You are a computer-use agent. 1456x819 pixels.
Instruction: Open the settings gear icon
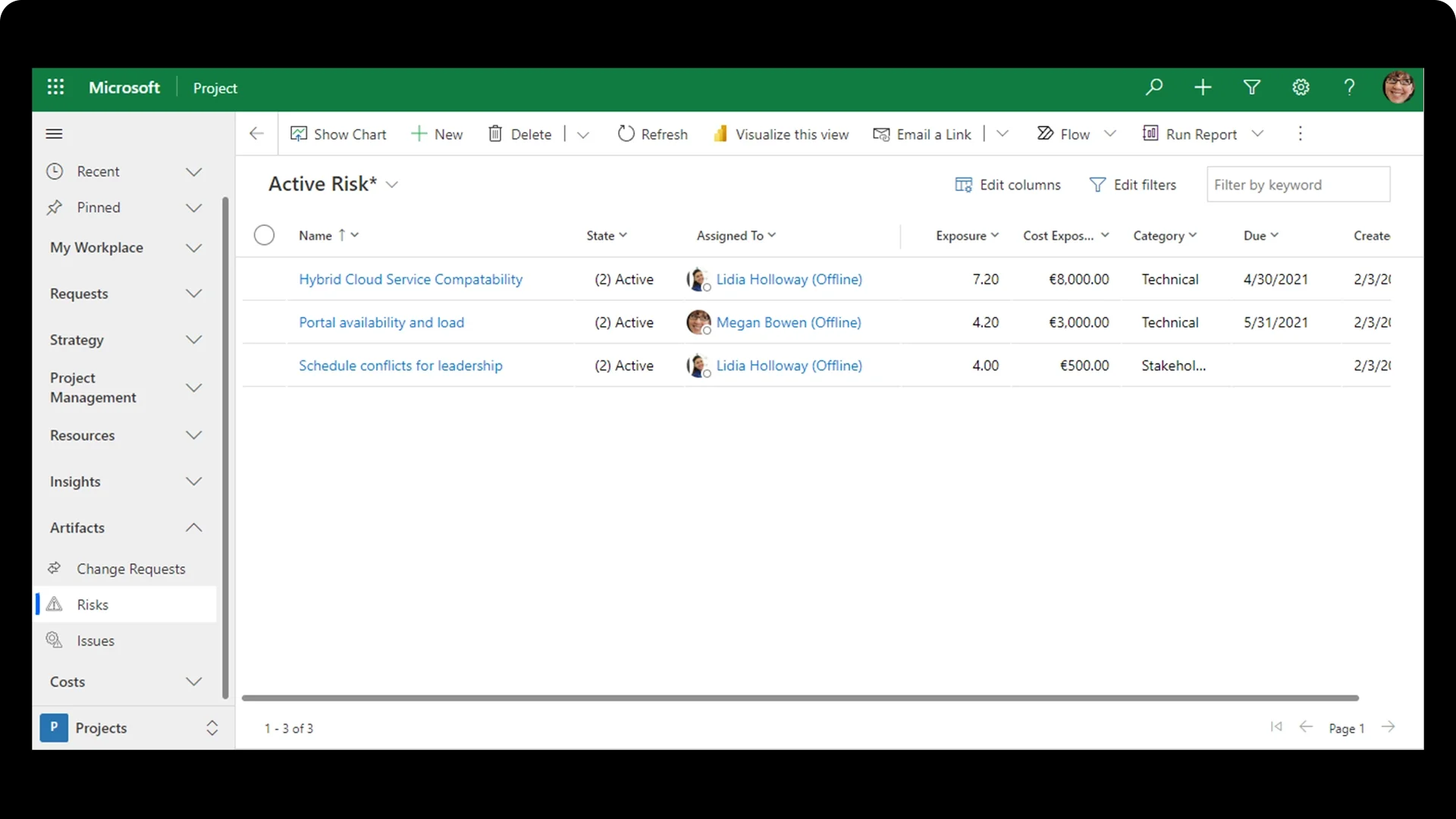tap(1301, 87)
